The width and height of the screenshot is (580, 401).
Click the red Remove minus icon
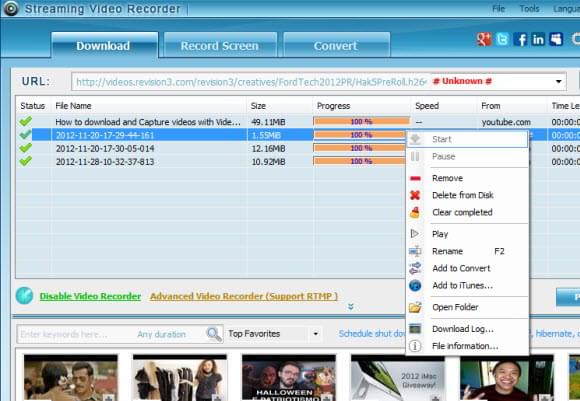415,178
